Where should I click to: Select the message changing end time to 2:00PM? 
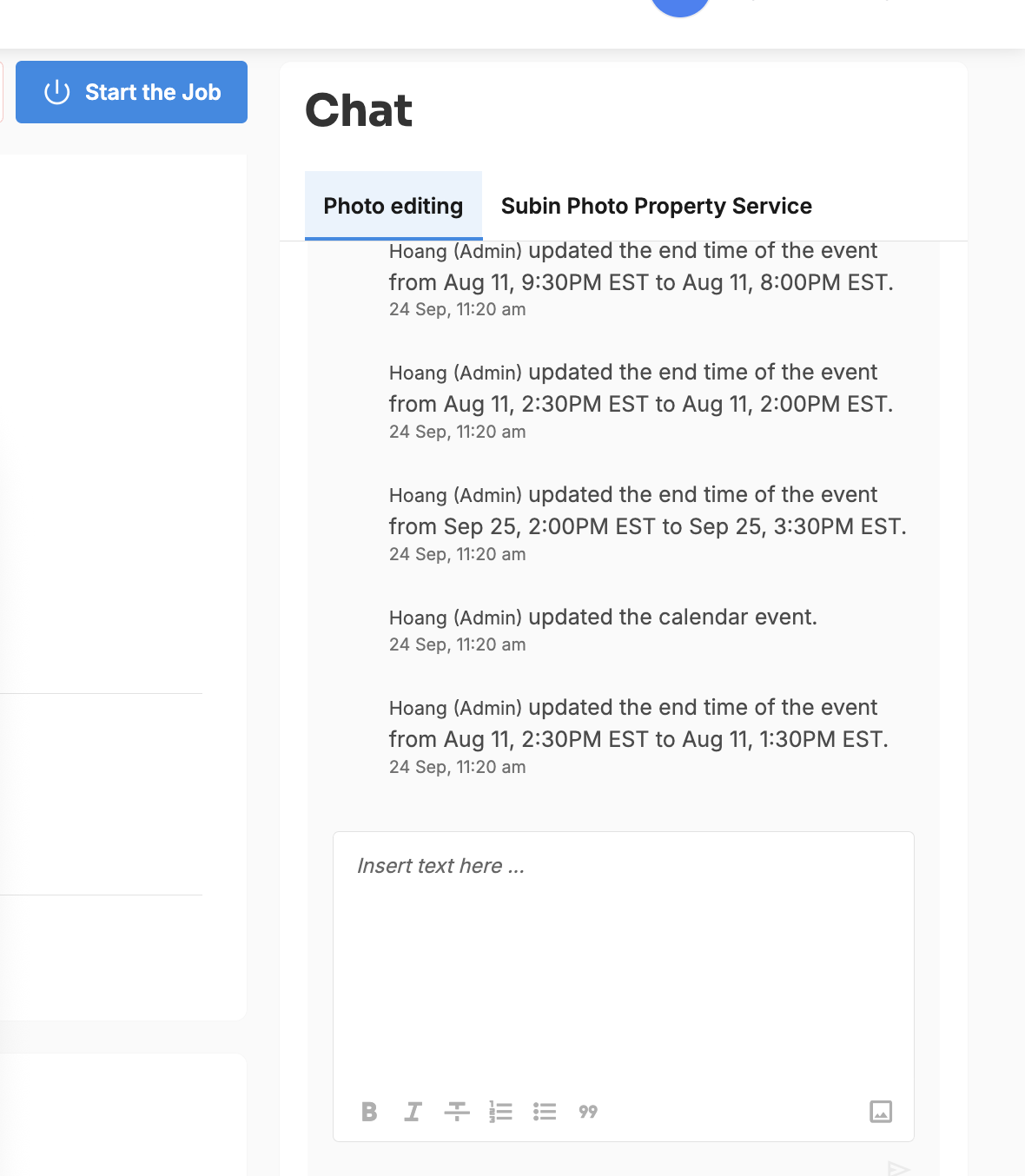[641, 400]
